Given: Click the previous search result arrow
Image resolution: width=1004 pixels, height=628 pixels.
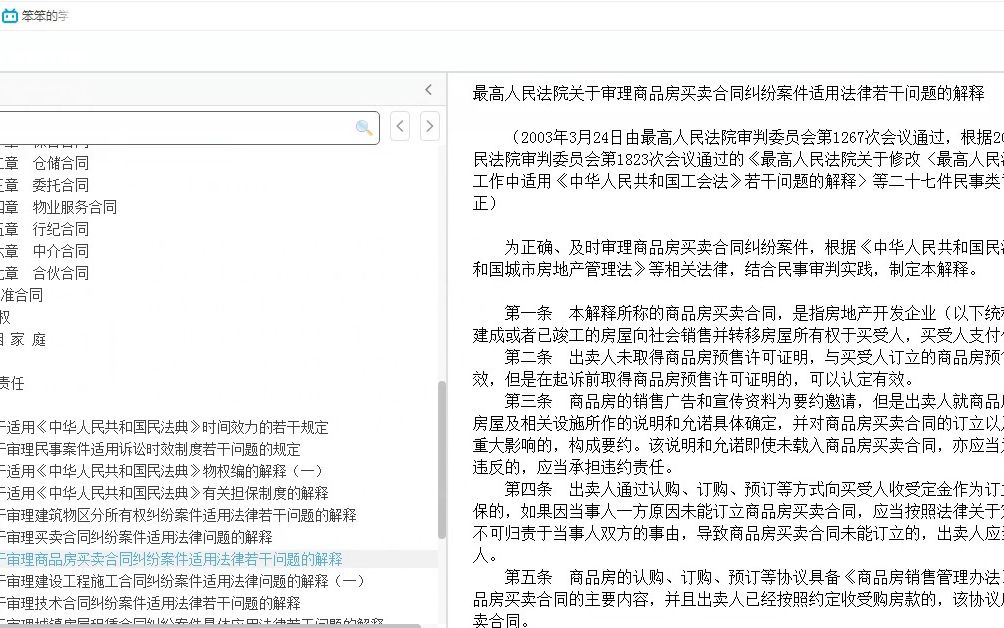Looking at the screenshot, I should tap(399, 126).
